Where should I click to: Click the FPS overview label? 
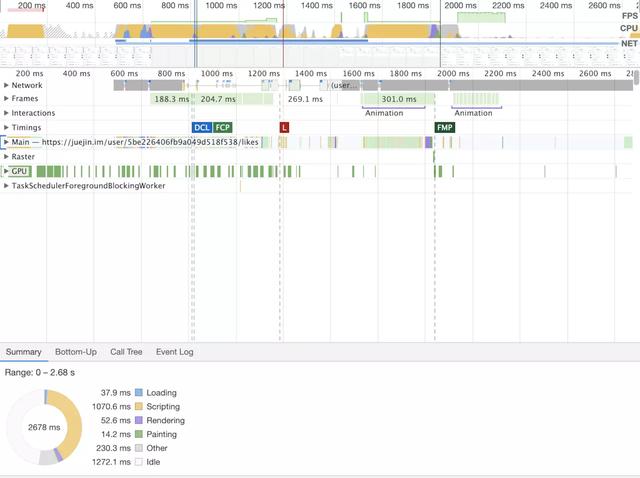pos(629,16)
